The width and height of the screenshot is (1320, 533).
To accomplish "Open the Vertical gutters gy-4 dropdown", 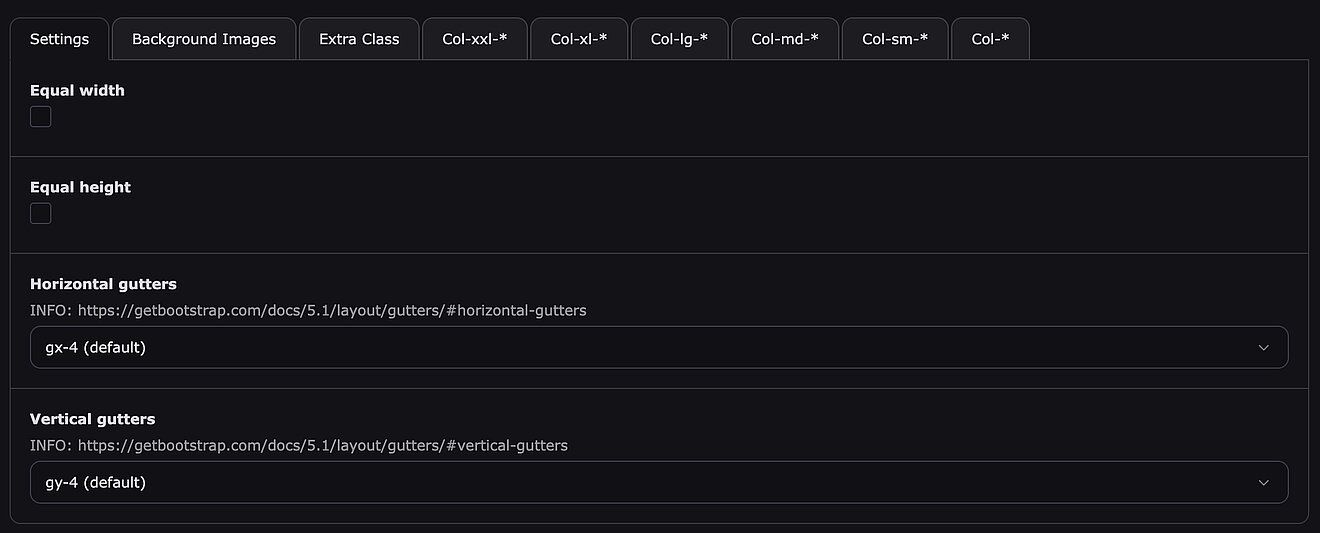I will pos(640,482).
